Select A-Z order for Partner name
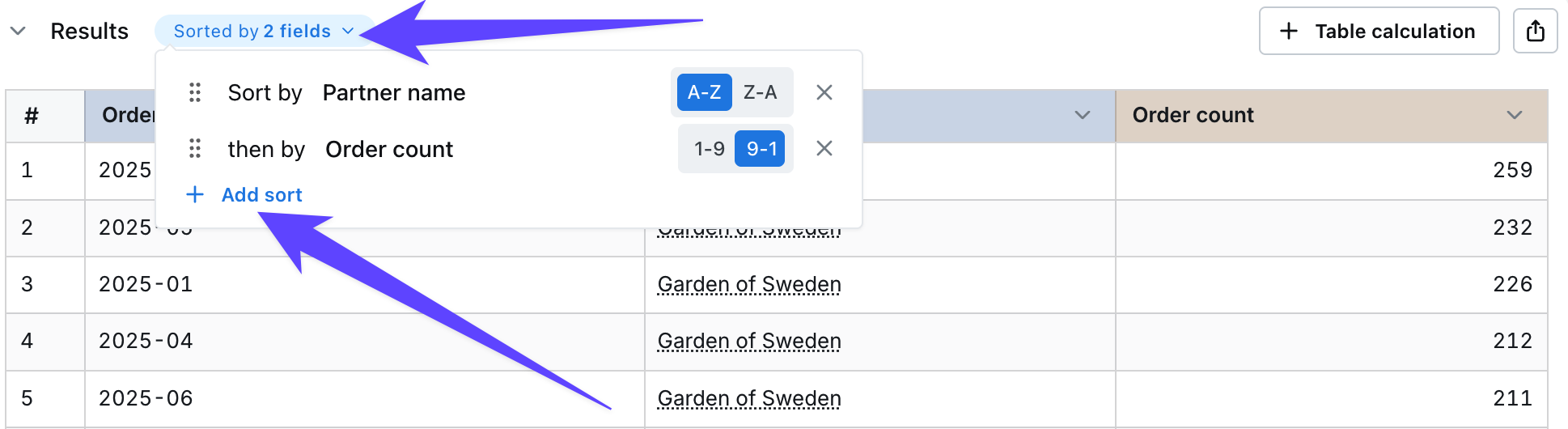The width and height of the screenshot is (1568, 429). (704, 92)
